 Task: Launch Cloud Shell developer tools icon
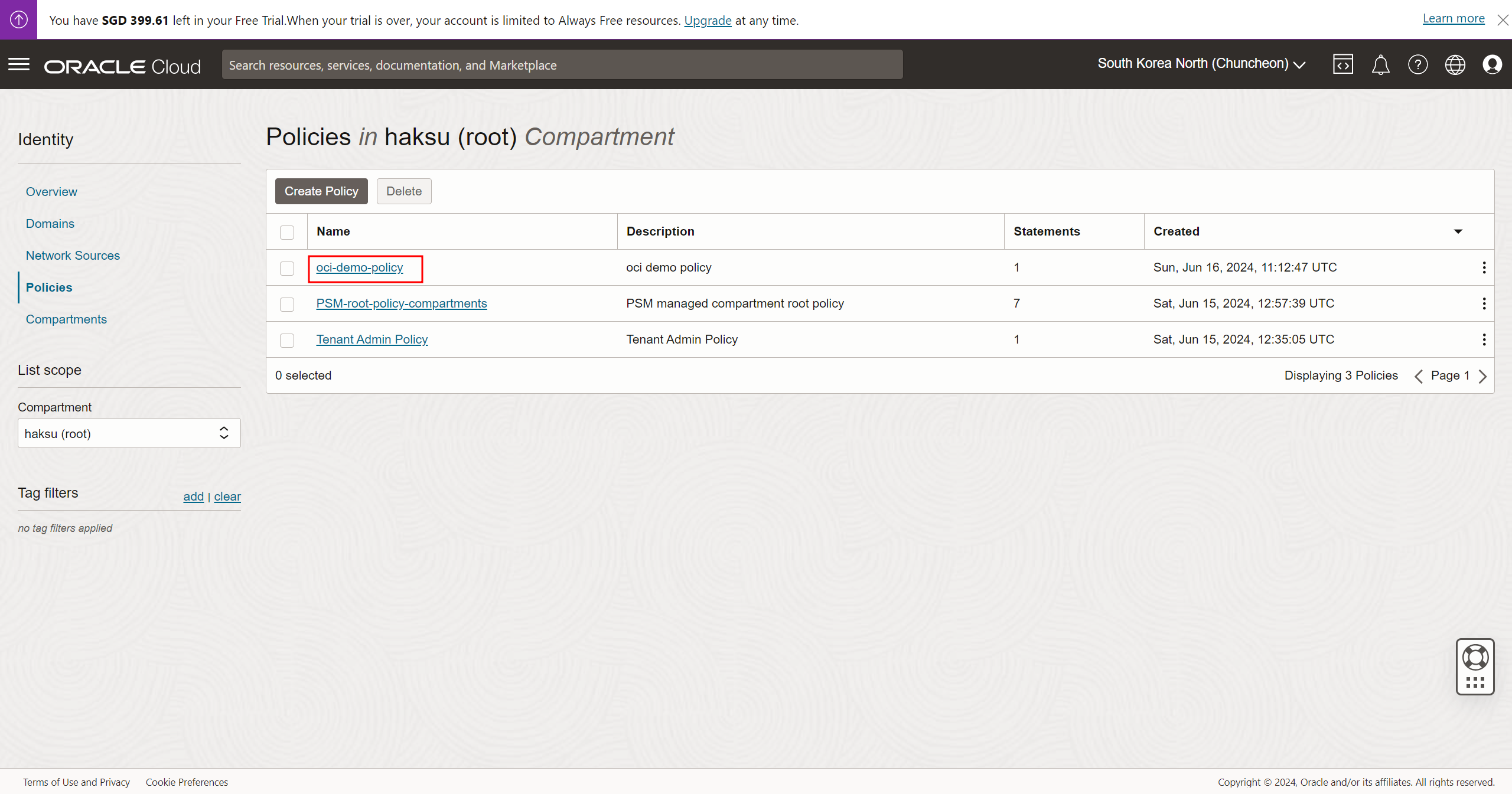pyautogui.click(x=1342, y=64)
